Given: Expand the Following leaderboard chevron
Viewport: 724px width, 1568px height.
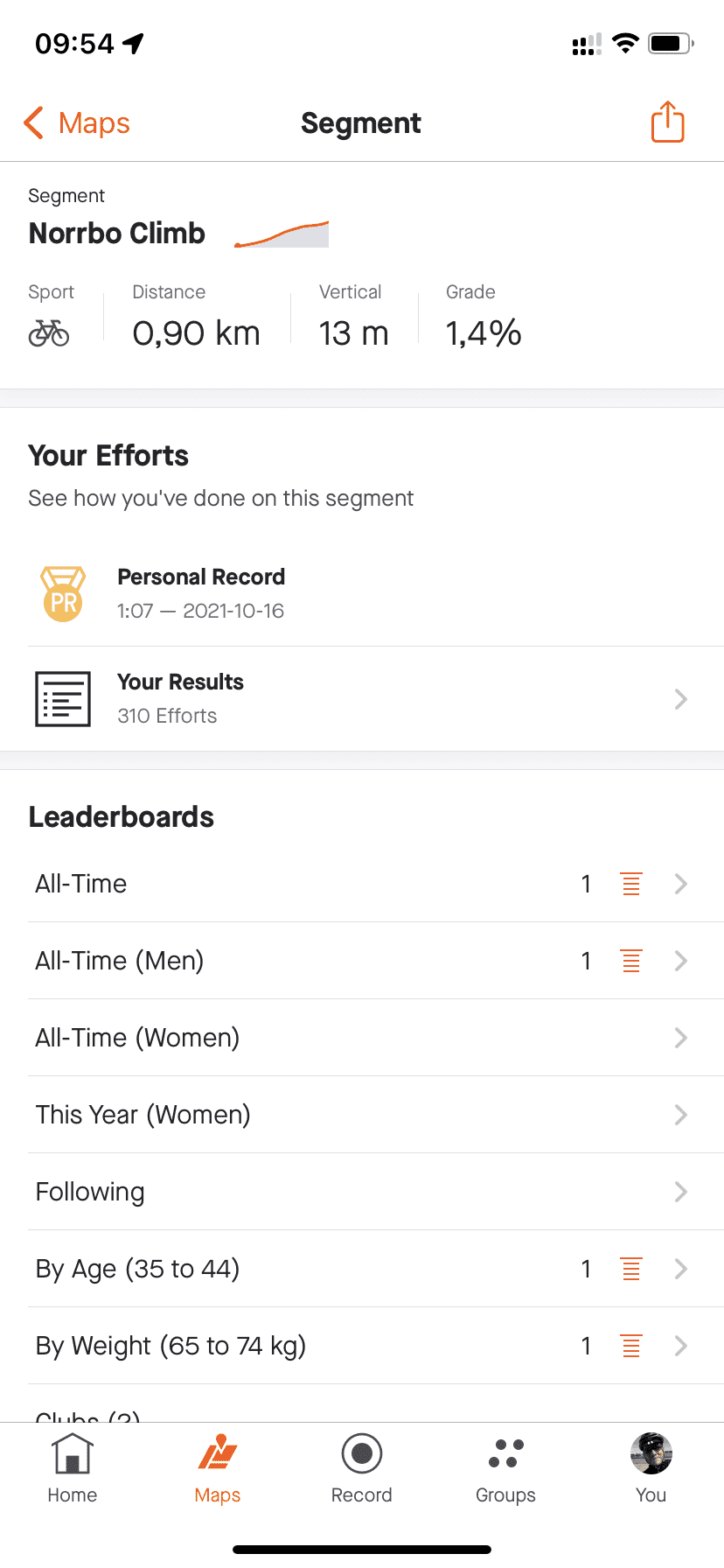Looking at the screenshot, I should tap(681, 1192).
